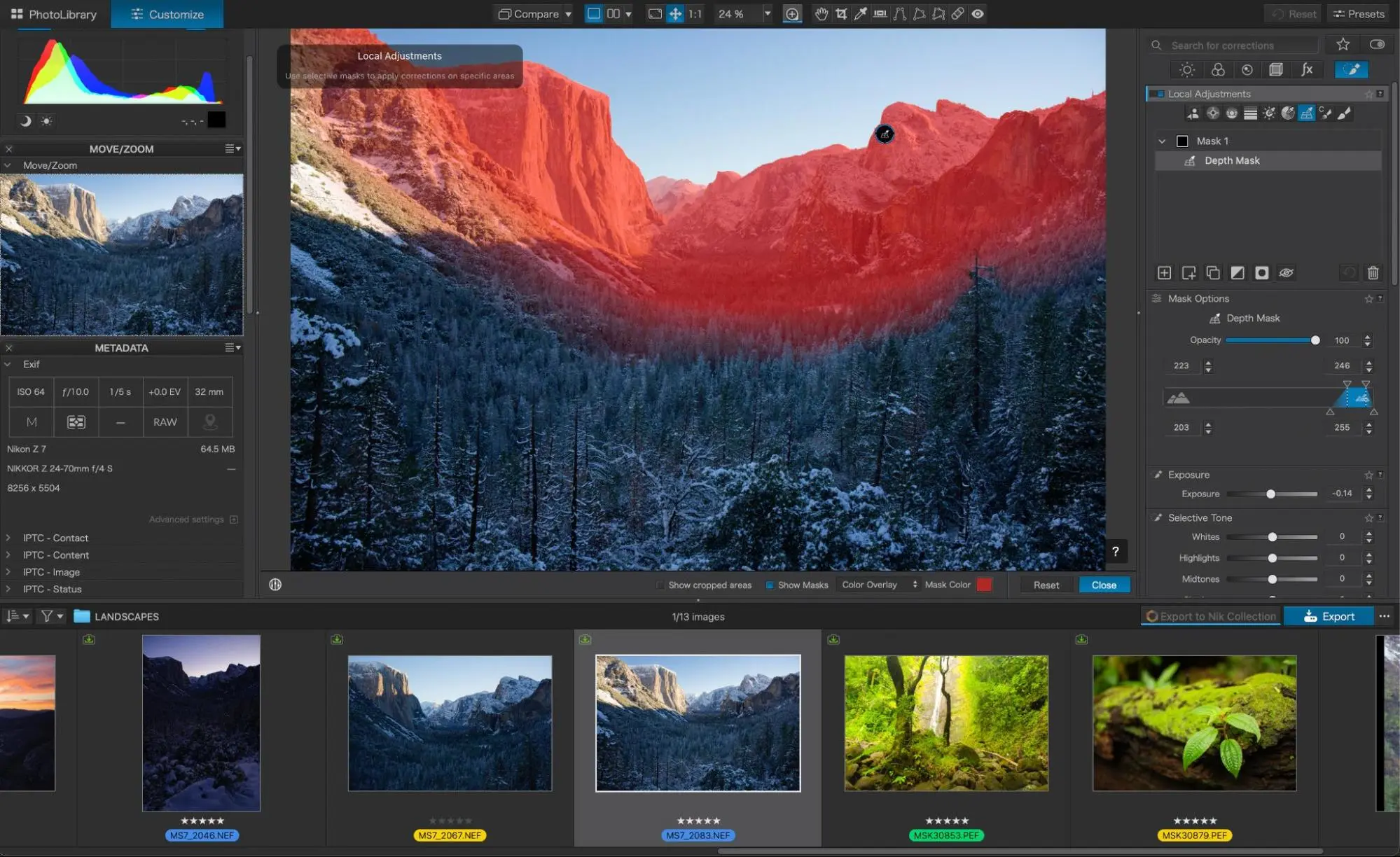
Task: Open the Light corrections tab
Action: [x=1186, y=69]
